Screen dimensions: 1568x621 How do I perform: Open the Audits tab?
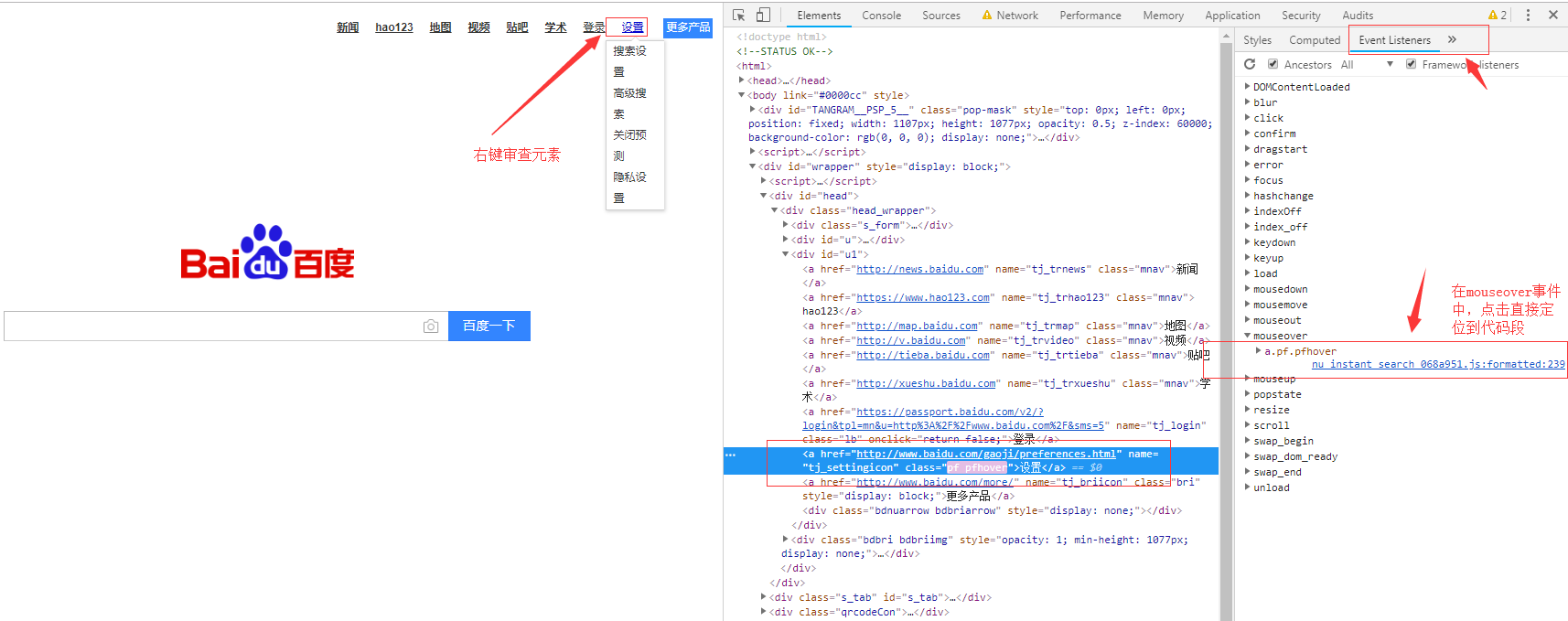[1358, 16]
